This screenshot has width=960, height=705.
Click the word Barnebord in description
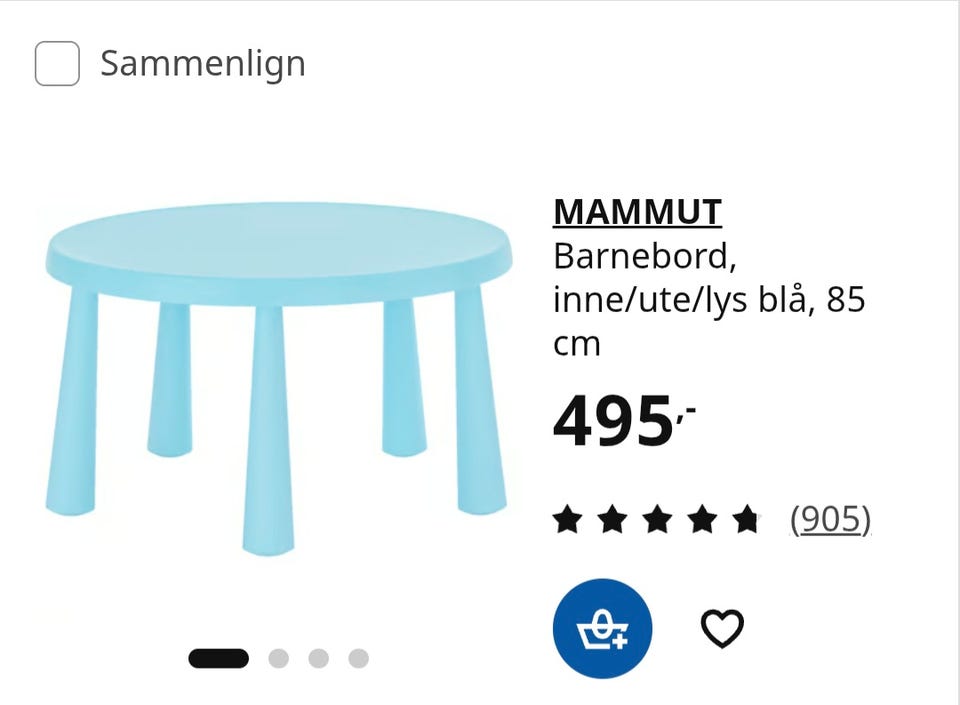(x=641, y=256)
